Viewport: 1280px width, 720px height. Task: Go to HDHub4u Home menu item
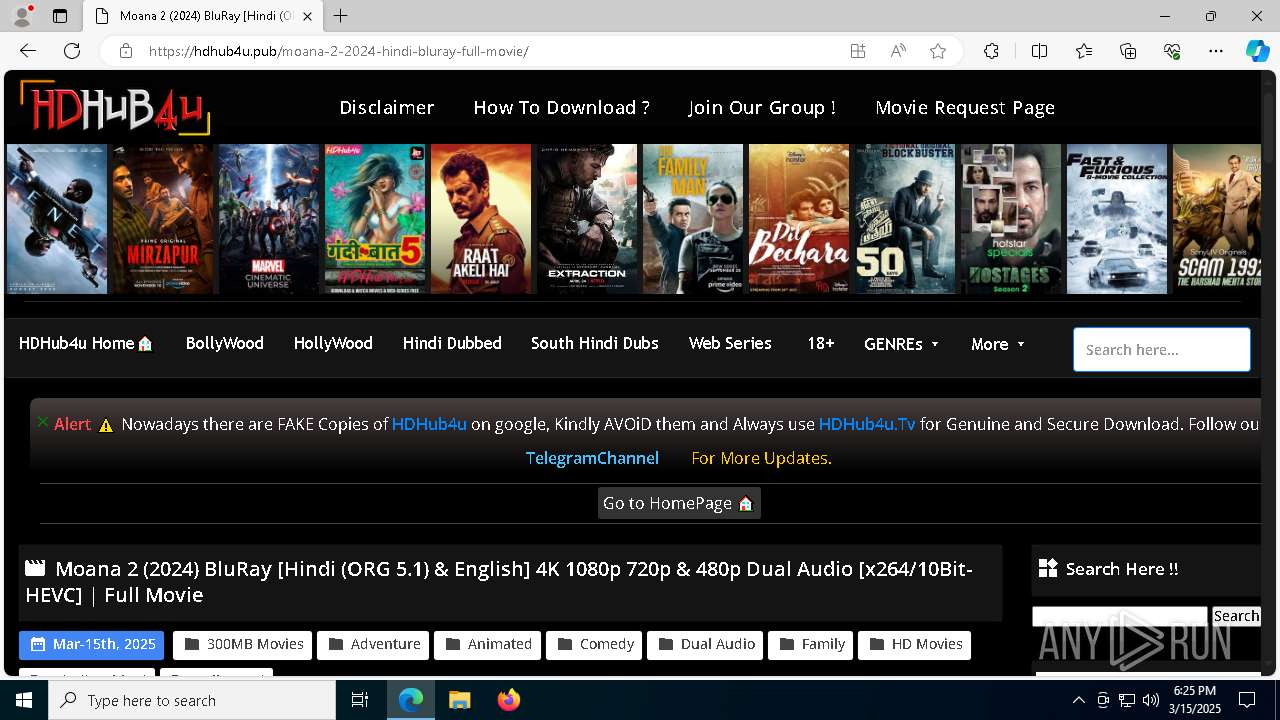pos(86,343)
